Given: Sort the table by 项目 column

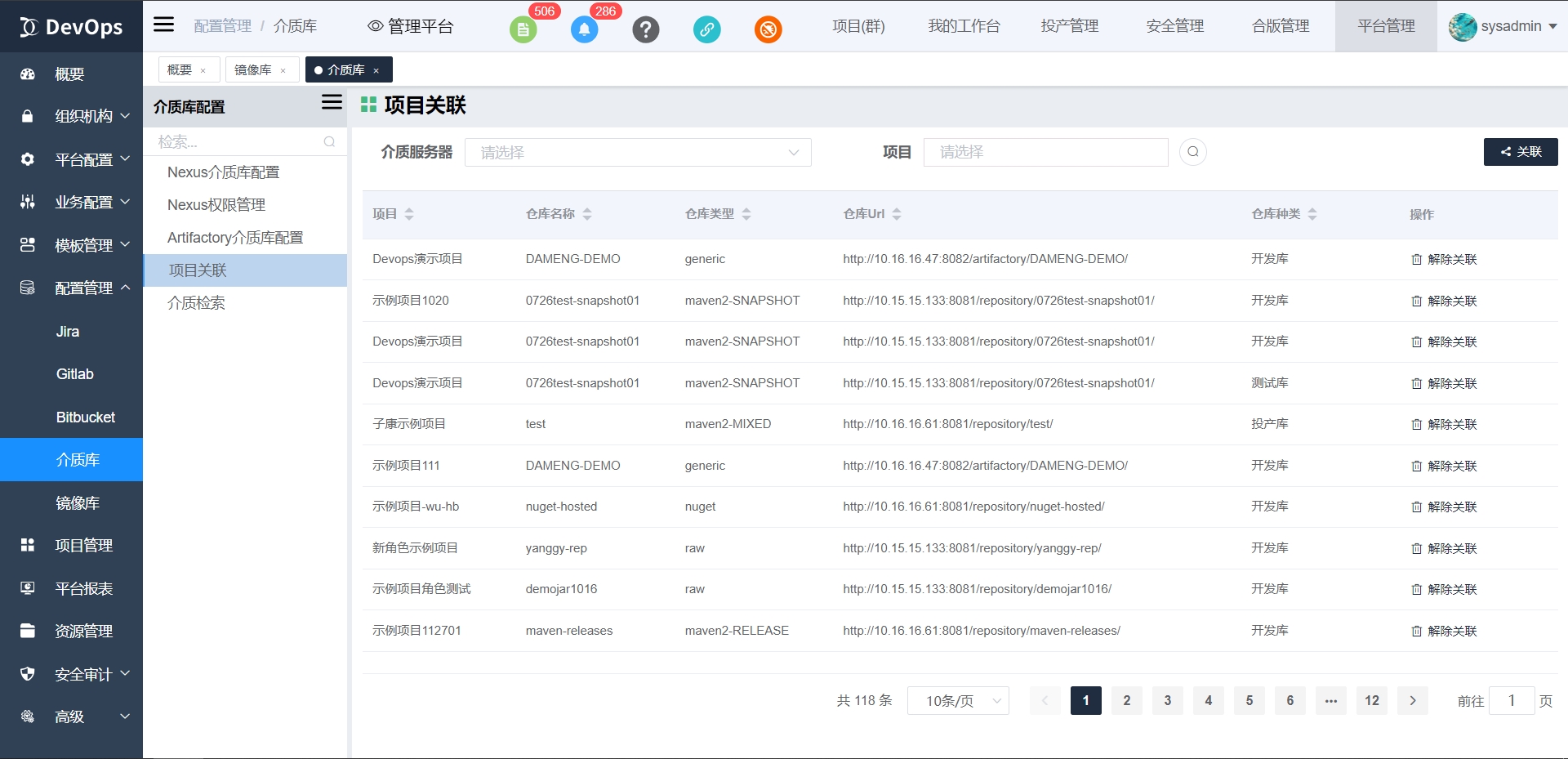Looking at the screenshot, I should (409, 214).
